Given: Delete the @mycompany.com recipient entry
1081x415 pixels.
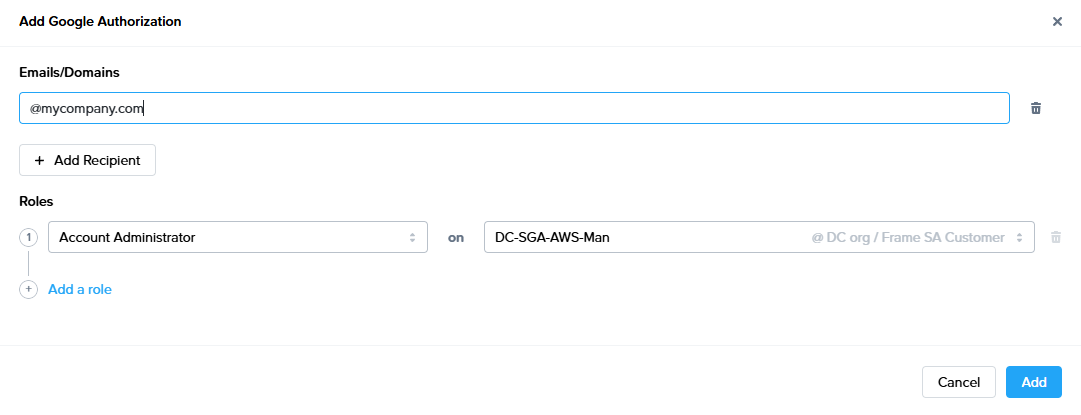Looking at the screenshot, I should 1036,108.
